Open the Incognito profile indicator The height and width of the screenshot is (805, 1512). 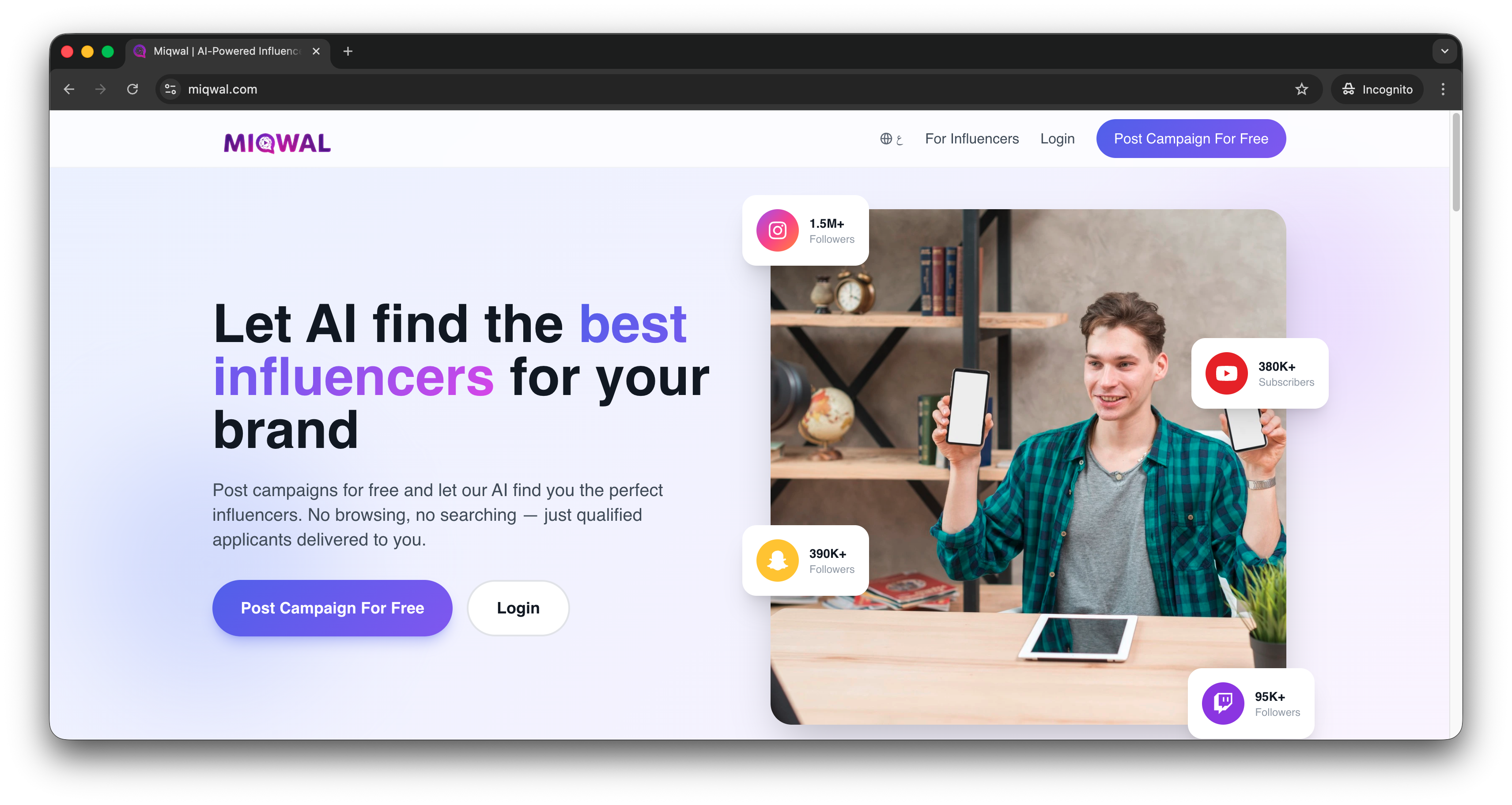click(x=1377, y=89)
